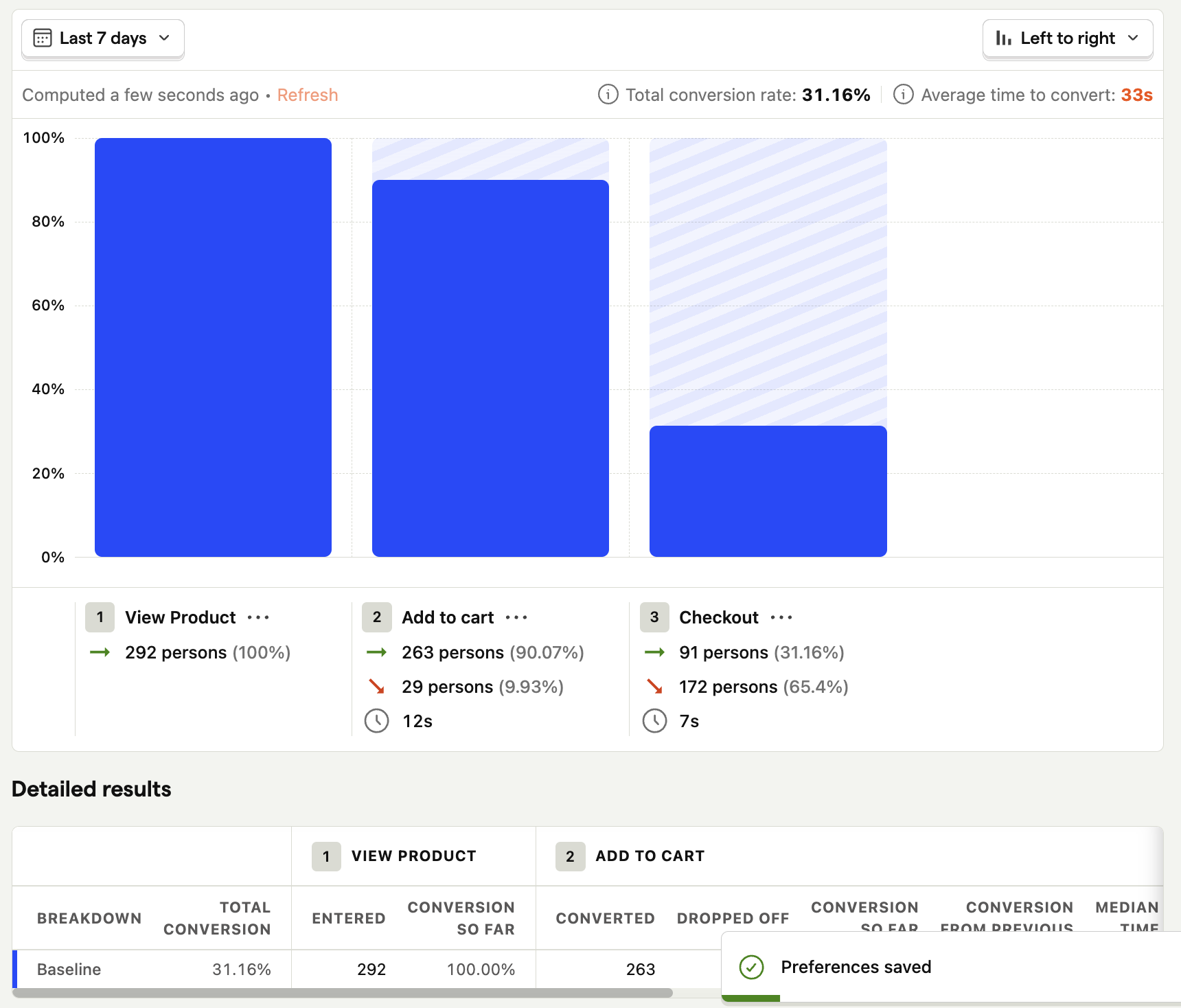Click the 263 converted cell in Baseline row
Image resolution: width=1181 pixels, height=1008 pixels.
641,970
